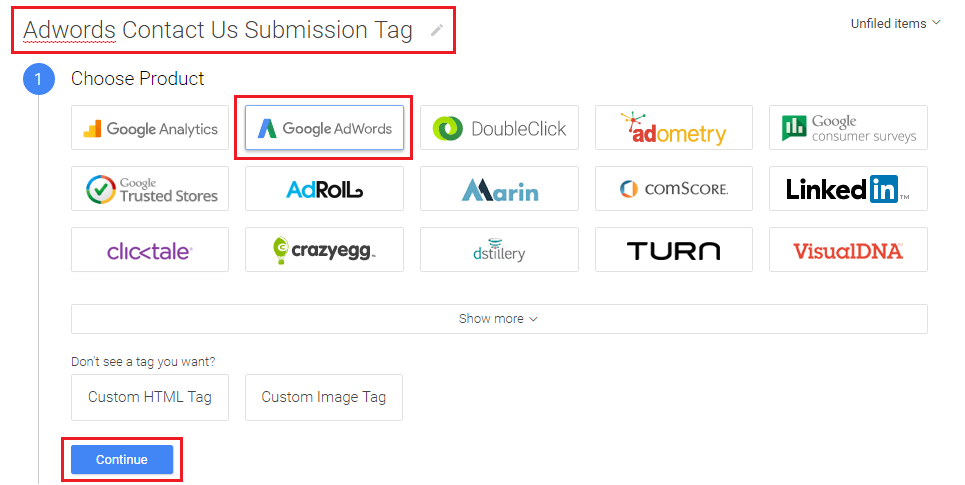The width and height of the screenshot is (965, 485).
Task: Select the dstillery product tile
Action: pyautogui.click(x=499, y=250)
